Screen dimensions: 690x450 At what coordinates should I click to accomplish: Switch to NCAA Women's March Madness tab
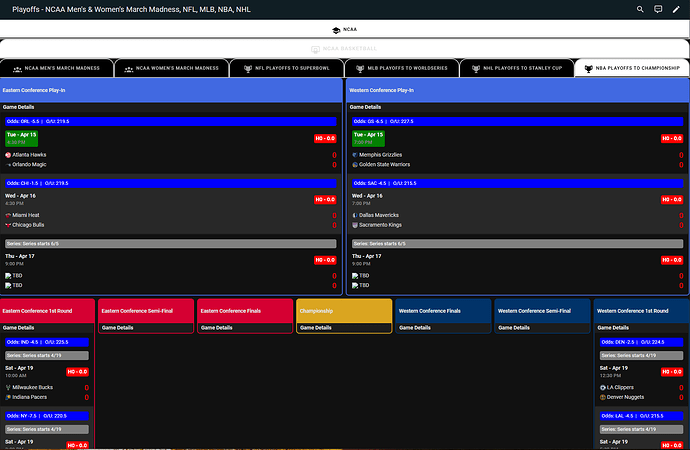pos(171,68)
